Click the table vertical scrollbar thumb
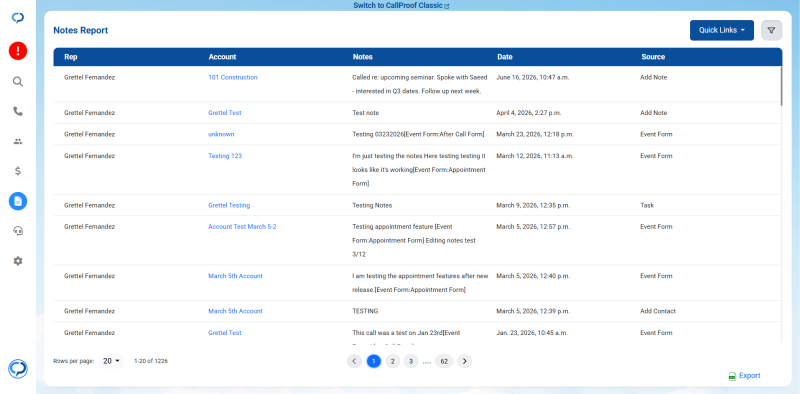This screenshot has height=394, width=800. click(781, 86)
